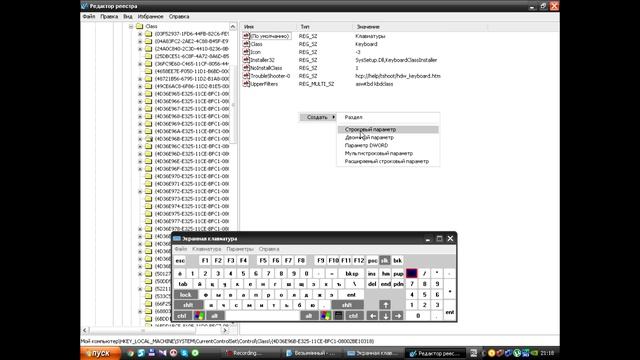Viewport: 640px width, 360px height.
Task: Click the NoInstallClass value icon
Action: (x=246, y=68)
